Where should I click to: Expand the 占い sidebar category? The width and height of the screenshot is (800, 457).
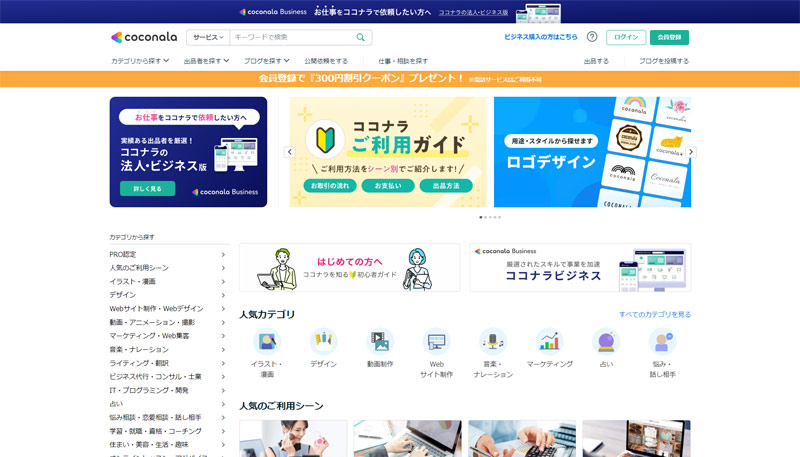point(168,404)
